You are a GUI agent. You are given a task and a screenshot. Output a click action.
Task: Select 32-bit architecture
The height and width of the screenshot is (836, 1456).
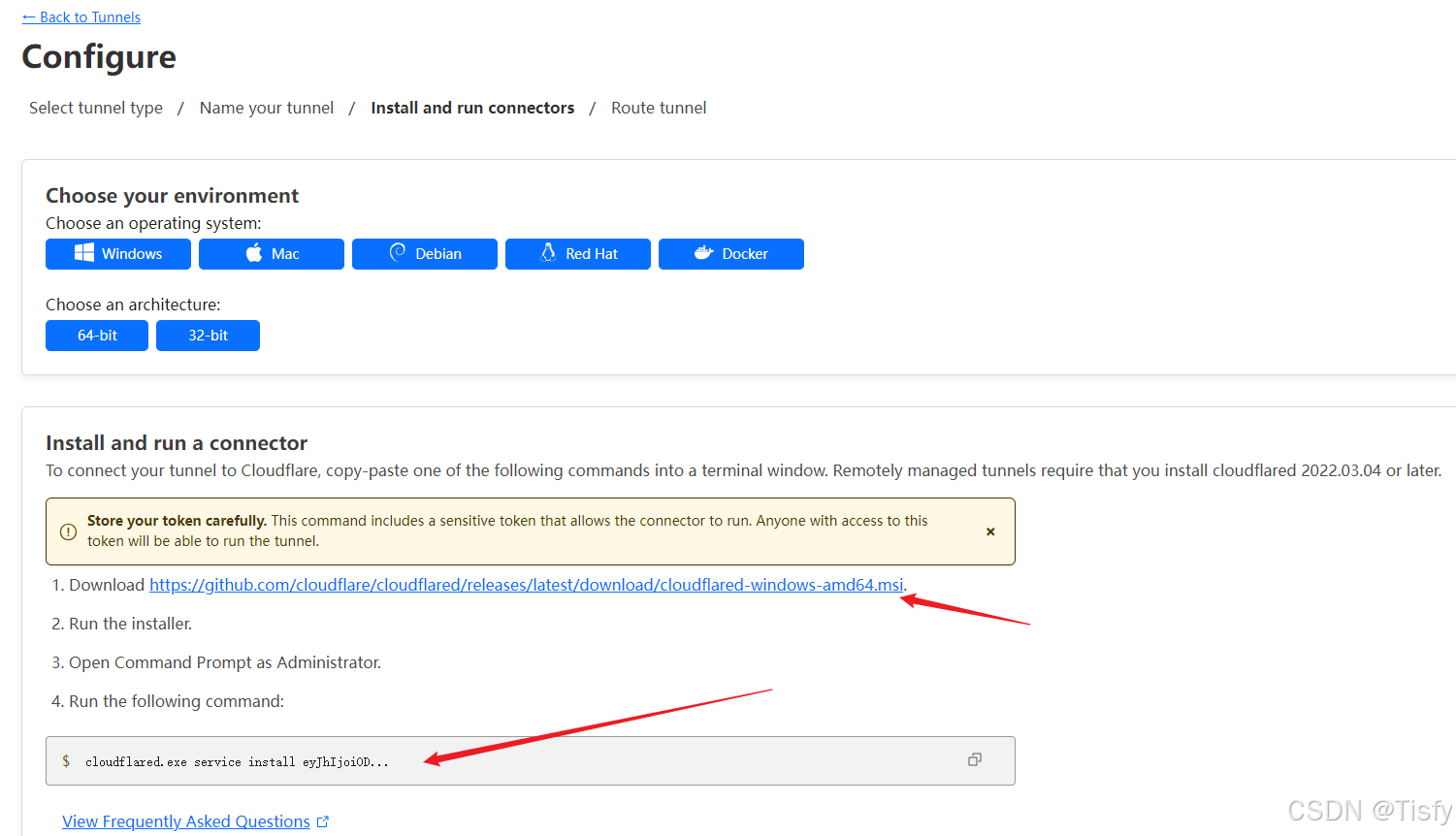click(208, 336)
